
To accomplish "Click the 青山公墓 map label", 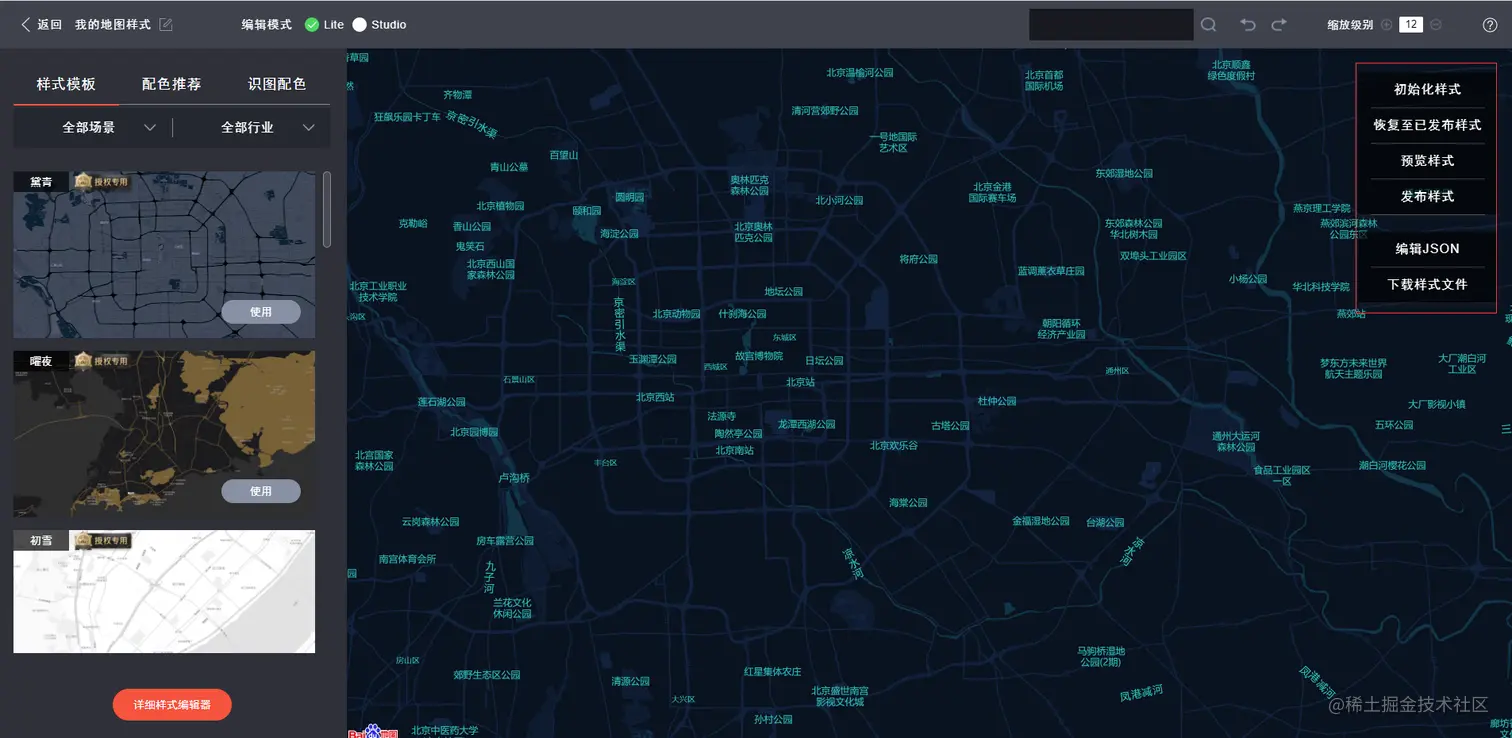I will tap(509, 167).
